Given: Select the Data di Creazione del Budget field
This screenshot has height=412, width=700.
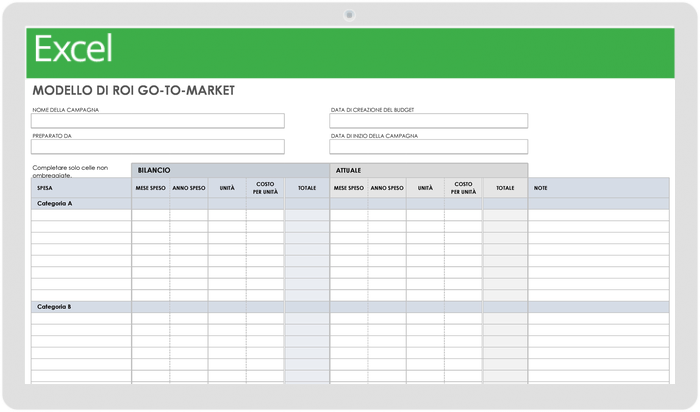Looking at the screenshot, I should [428, 121].
